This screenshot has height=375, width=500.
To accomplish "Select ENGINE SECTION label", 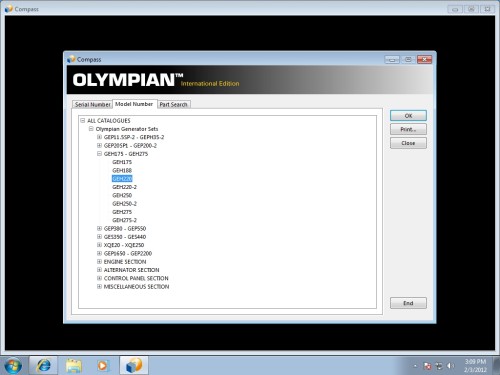I will pyautogui.click(x=125, y=262).
